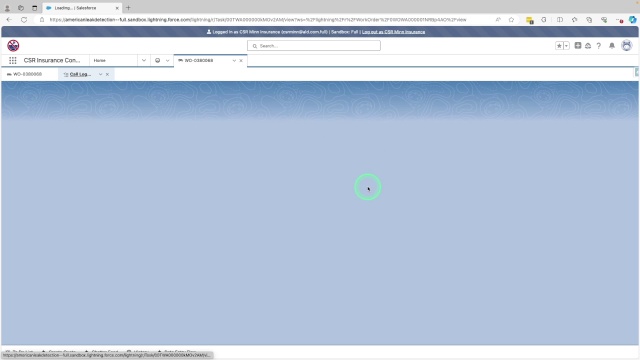The height and width of the screenshot is (360, 640).
Task: Open the browser Workspaces icon
Action: 21,8
